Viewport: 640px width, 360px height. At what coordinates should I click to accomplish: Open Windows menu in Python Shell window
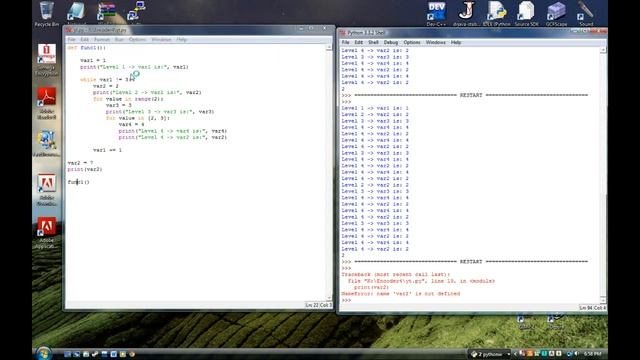(x=436, y=42)
